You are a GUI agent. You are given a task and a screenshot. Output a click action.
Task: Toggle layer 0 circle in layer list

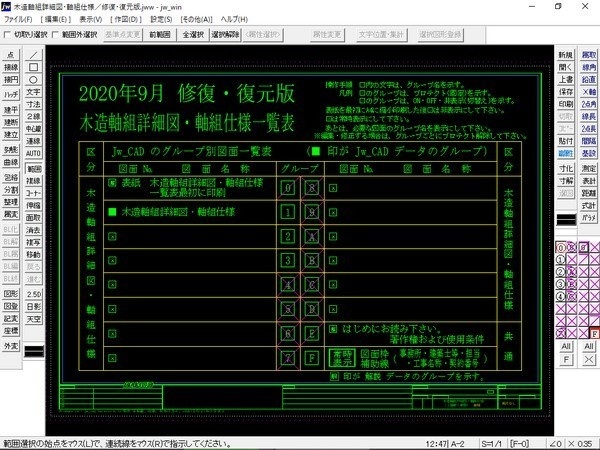click(x=560, y=248)
